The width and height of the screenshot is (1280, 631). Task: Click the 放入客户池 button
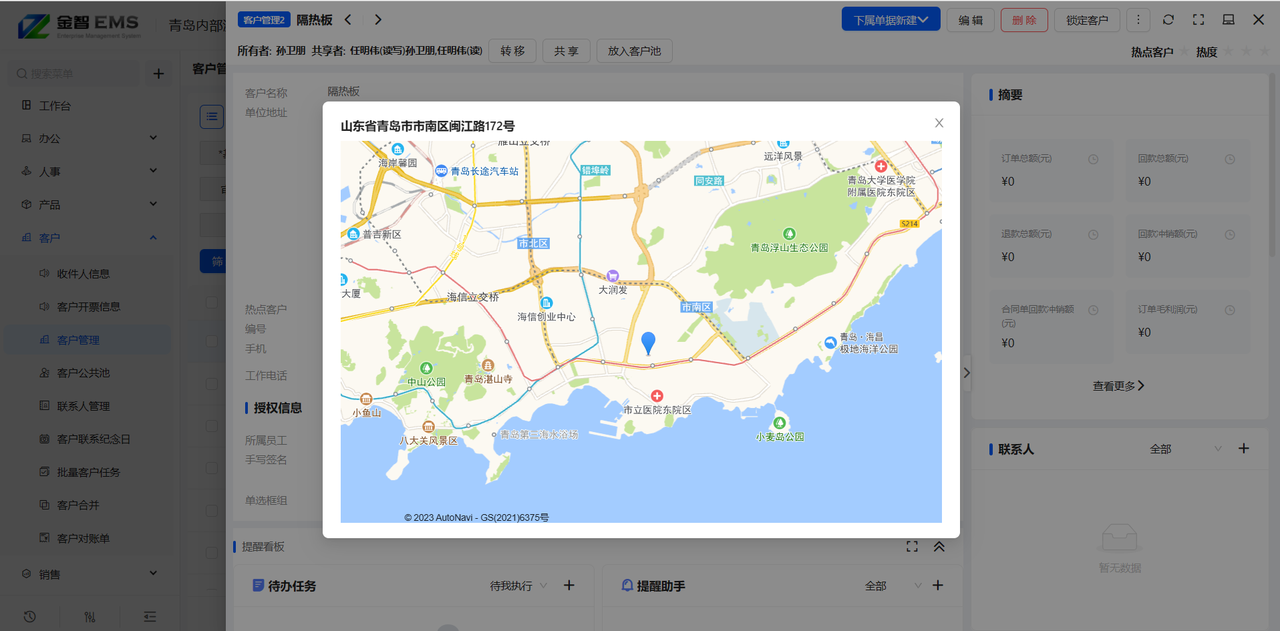pos(634,51)
